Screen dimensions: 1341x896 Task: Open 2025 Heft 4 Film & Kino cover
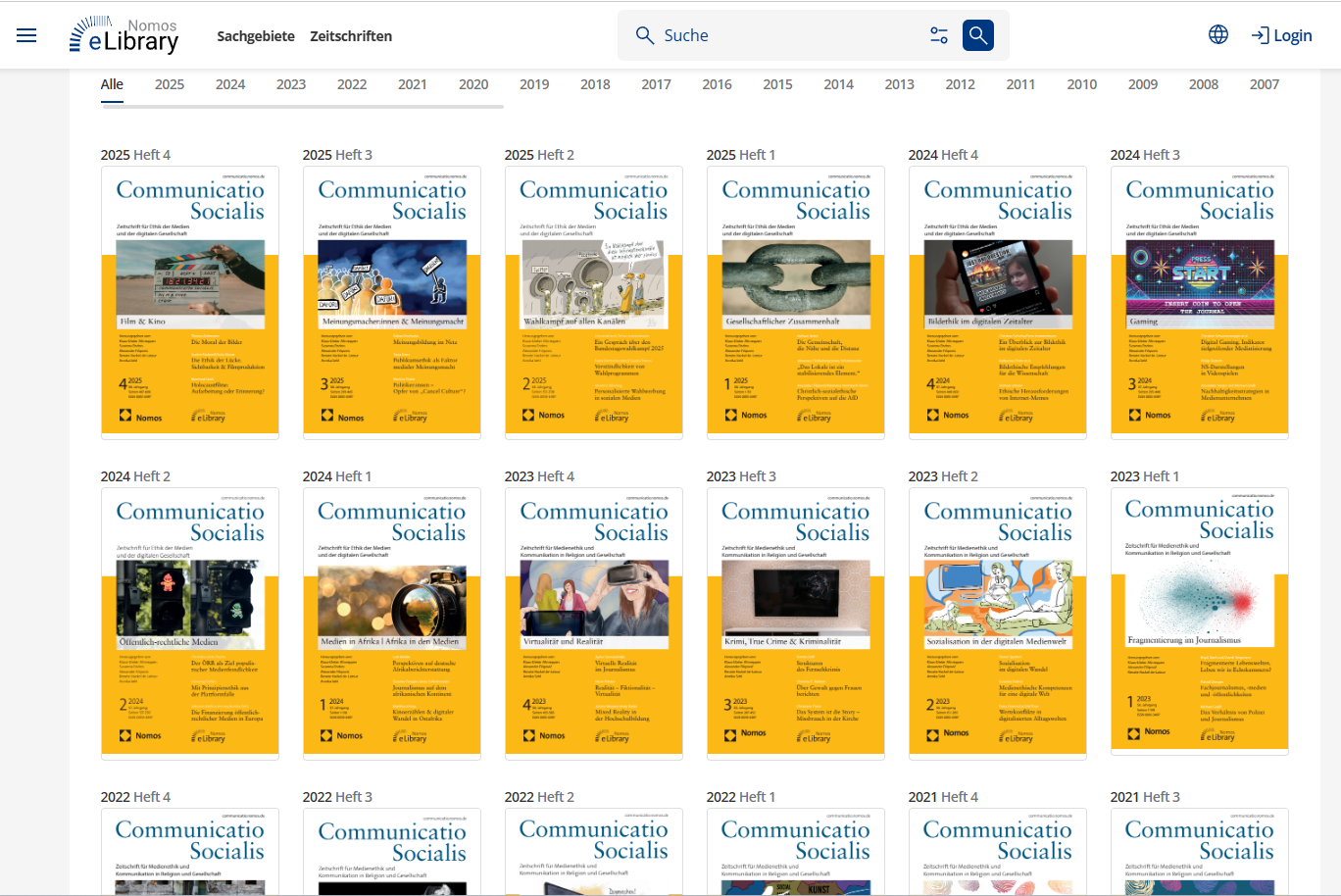(x=190, y=302)
